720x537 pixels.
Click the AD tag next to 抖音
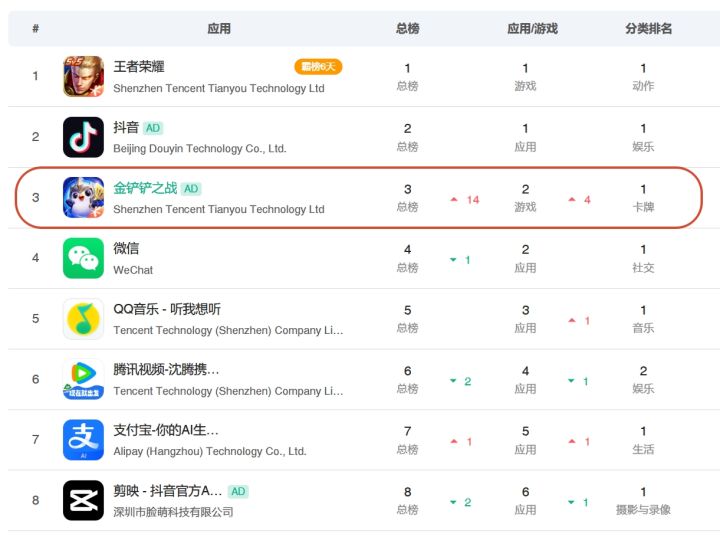(153, 128)
